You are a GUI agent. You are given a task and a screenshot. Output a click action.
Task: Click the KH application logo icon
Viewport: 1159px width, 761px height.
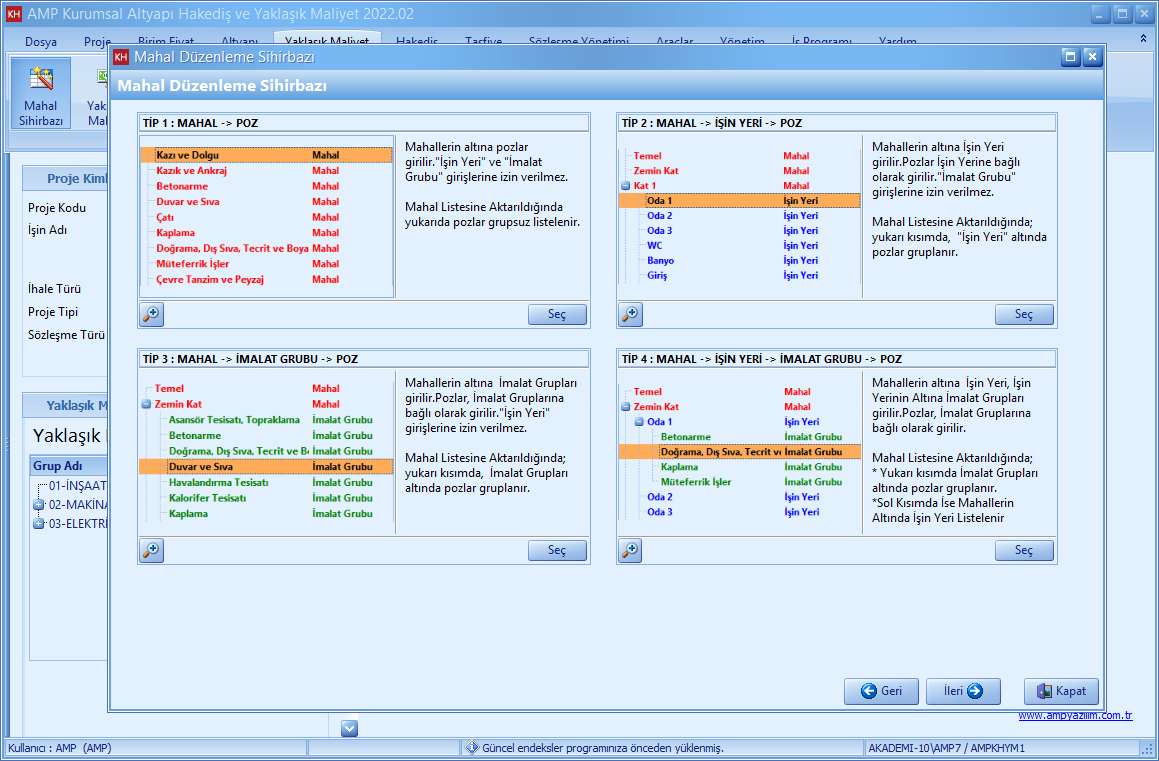pos(13,14)
